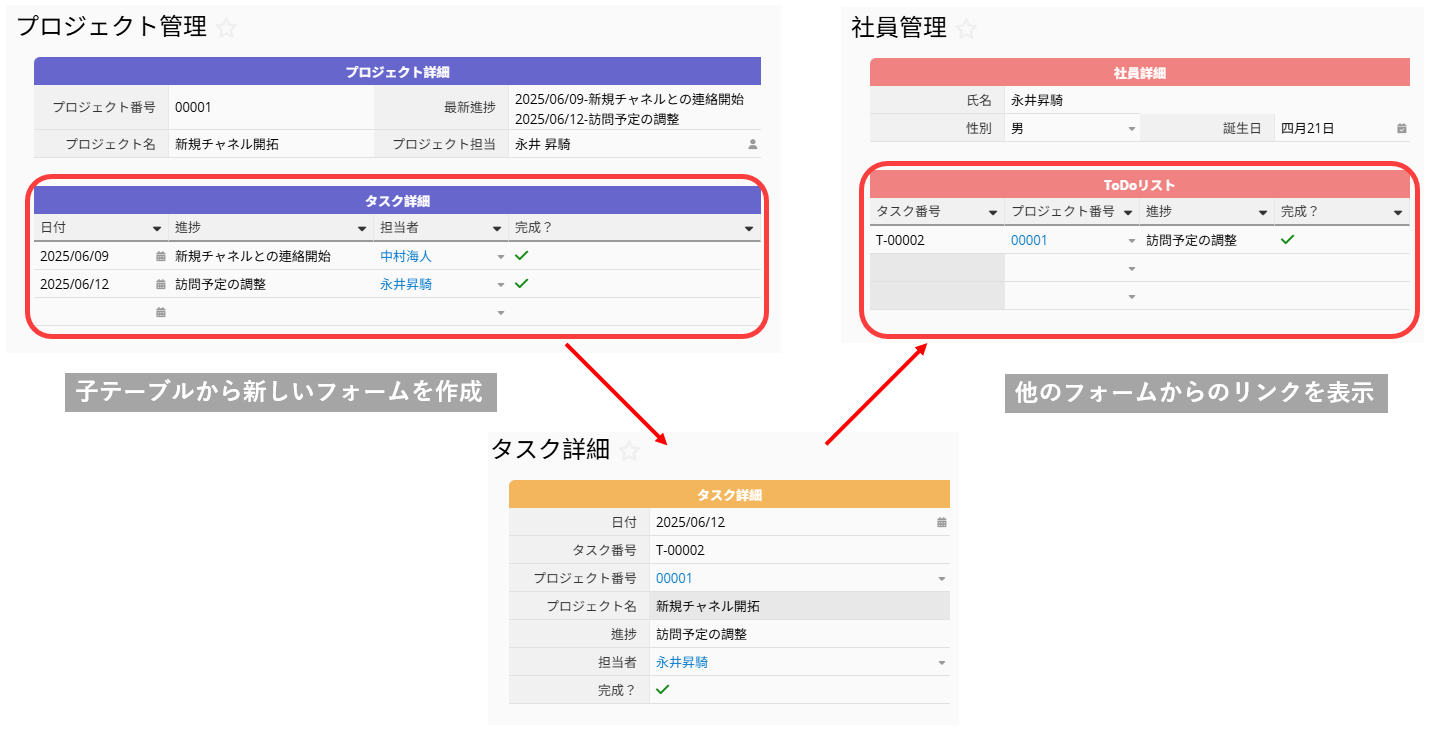Open 担当者 column filter dropdown arrow
This screenshot has width=1443, height=755.
[497, 228]
